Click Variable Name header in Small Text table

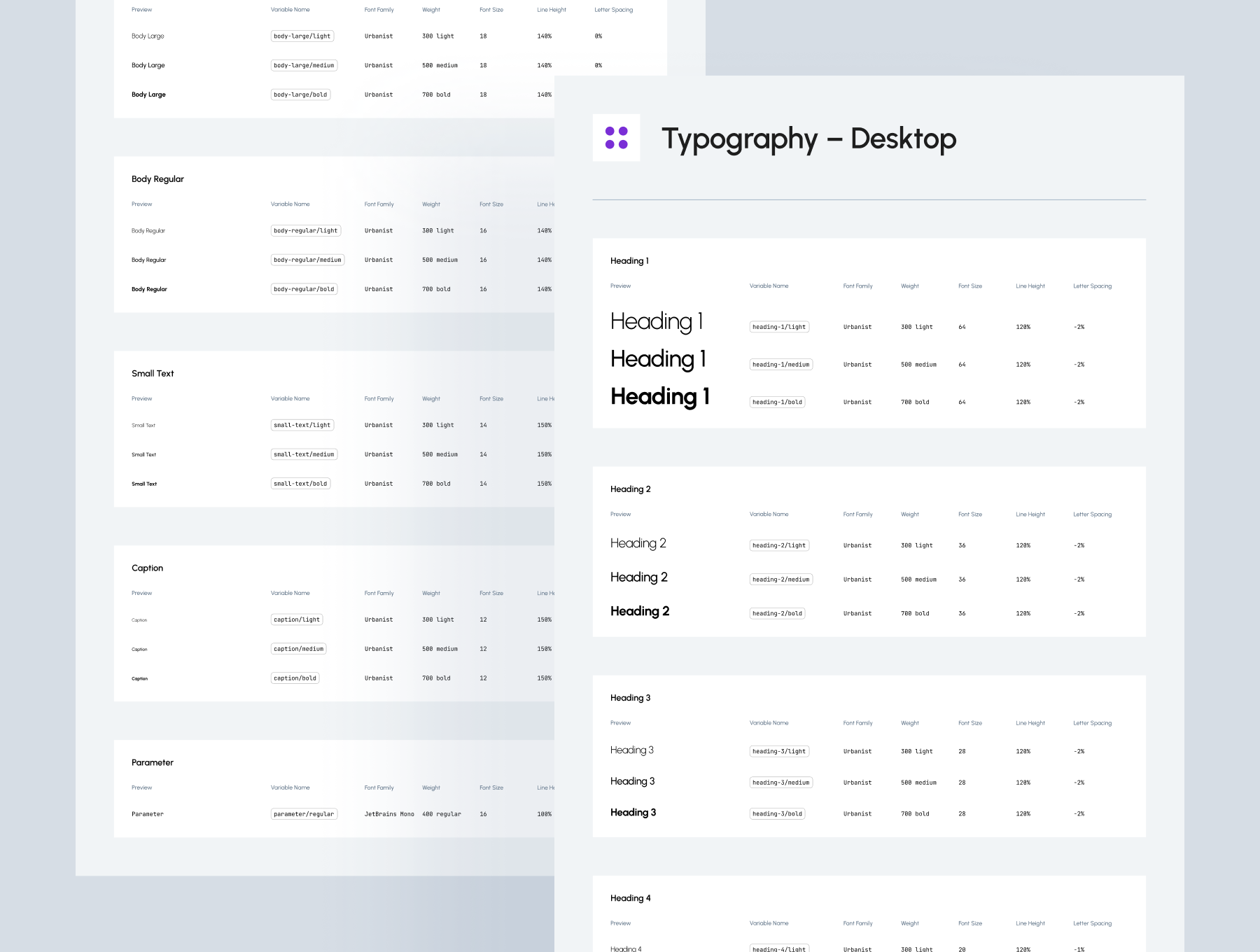tap(290, 399)
